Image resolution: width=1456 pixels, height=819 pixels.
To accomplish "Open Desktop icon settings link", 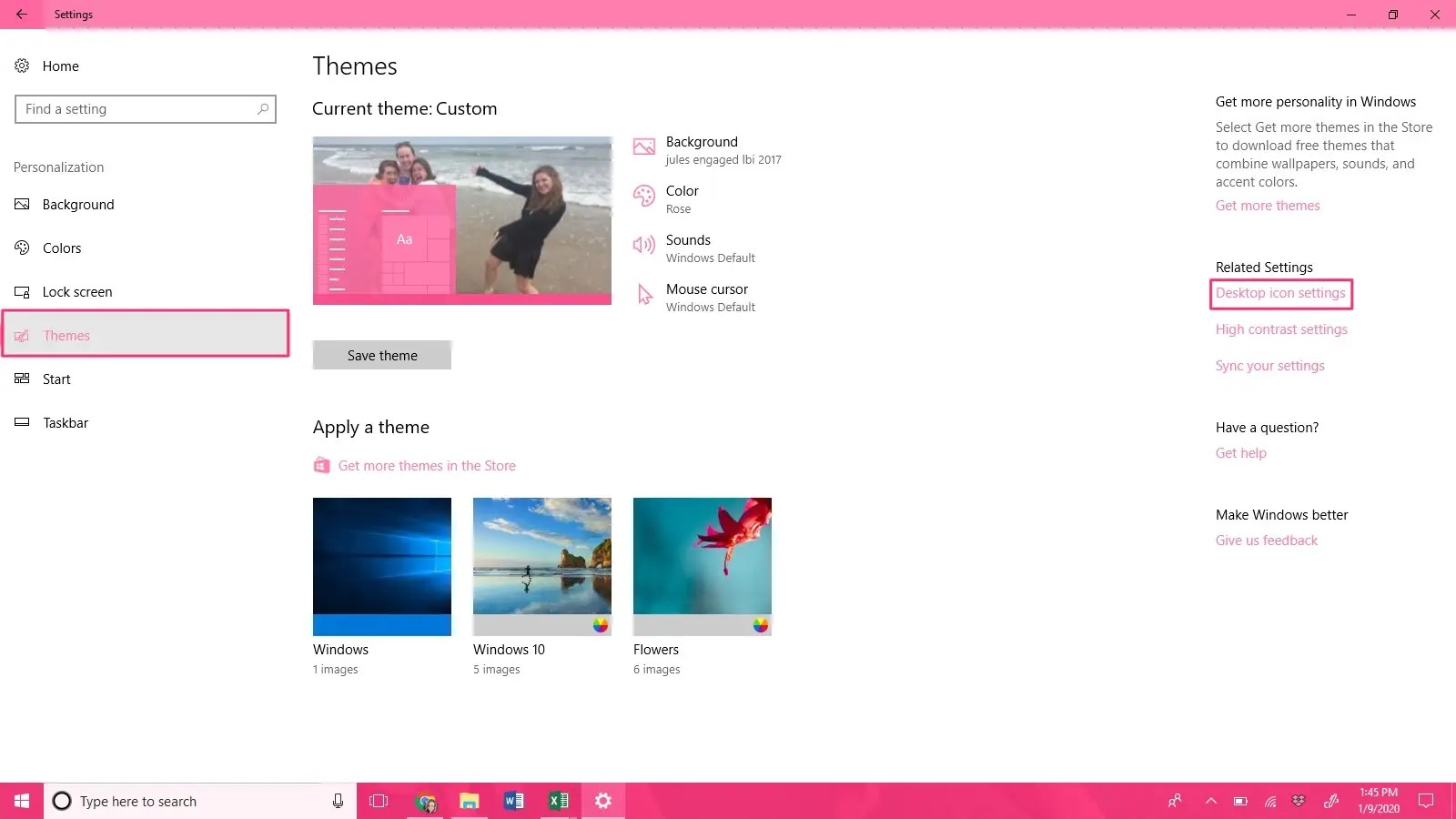I will 1280,293.
